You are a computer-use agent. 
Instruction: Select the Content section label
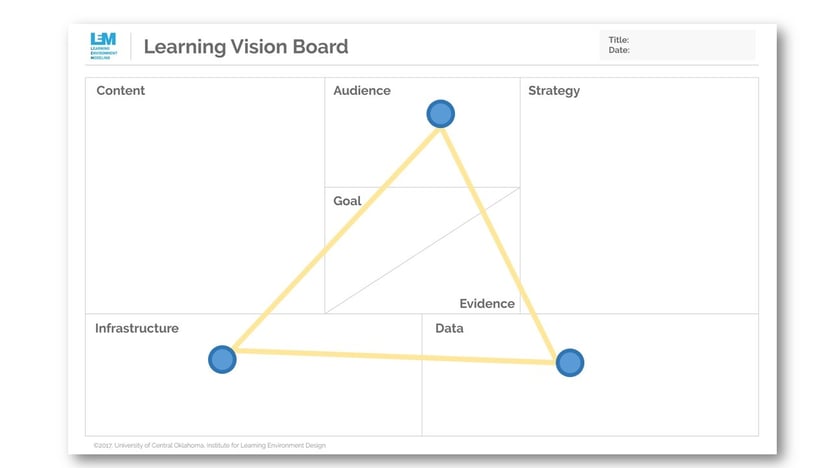120,90
